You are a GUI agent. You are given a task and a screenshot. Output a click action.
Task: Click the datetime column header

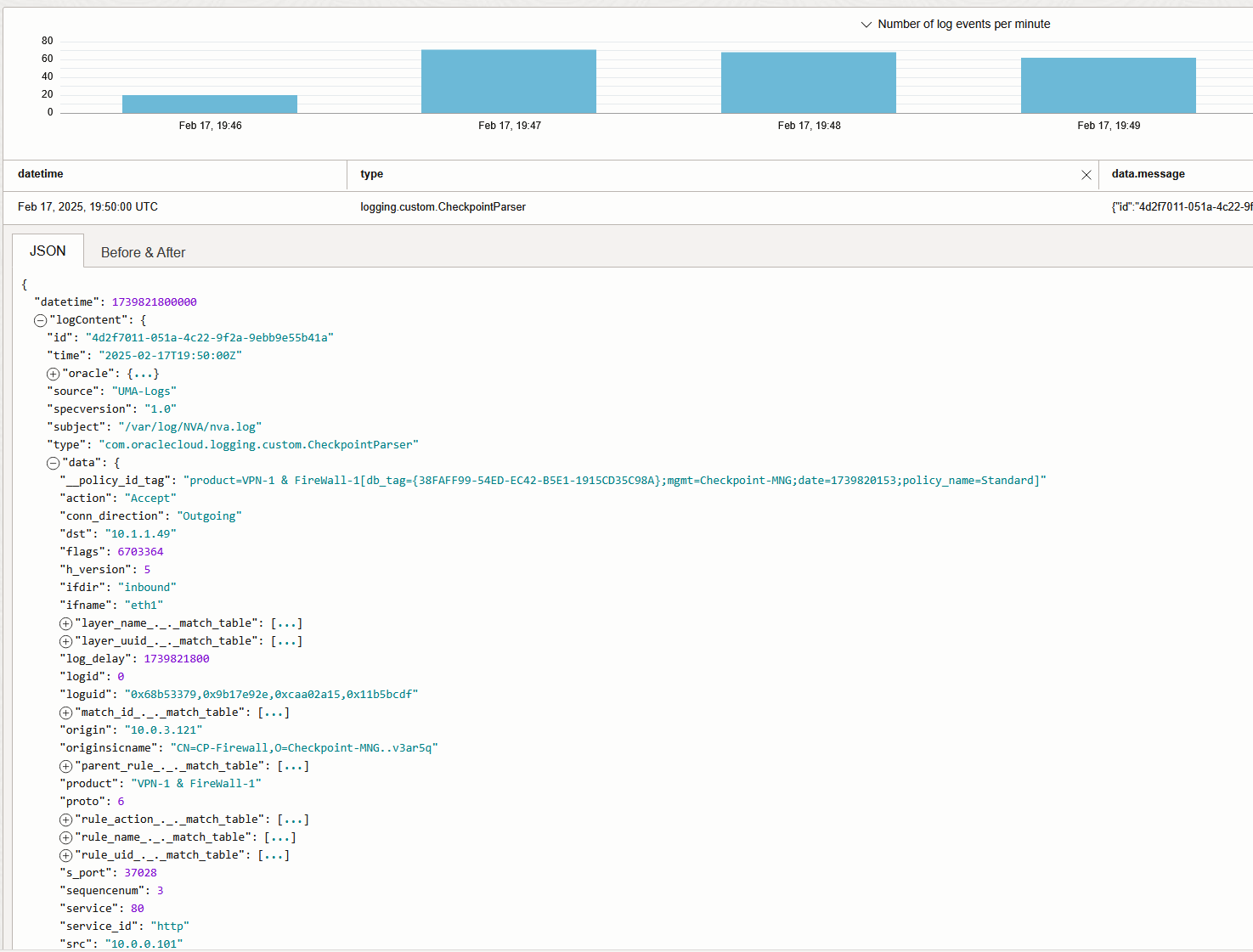[x=41, y=174]
